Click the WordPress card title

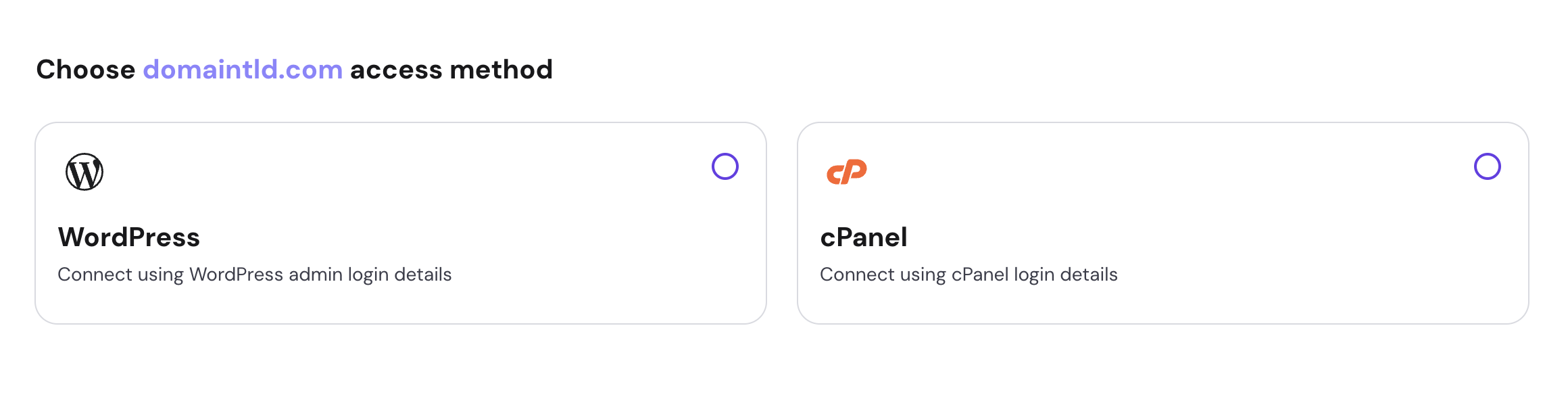pos(129,237)
